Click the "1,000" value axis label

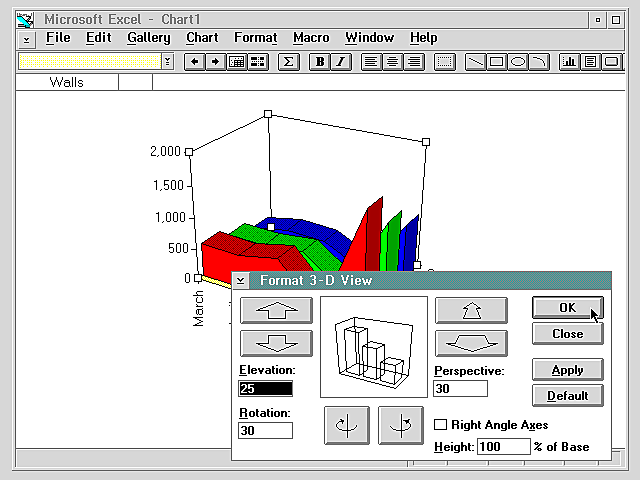point(170,217)
